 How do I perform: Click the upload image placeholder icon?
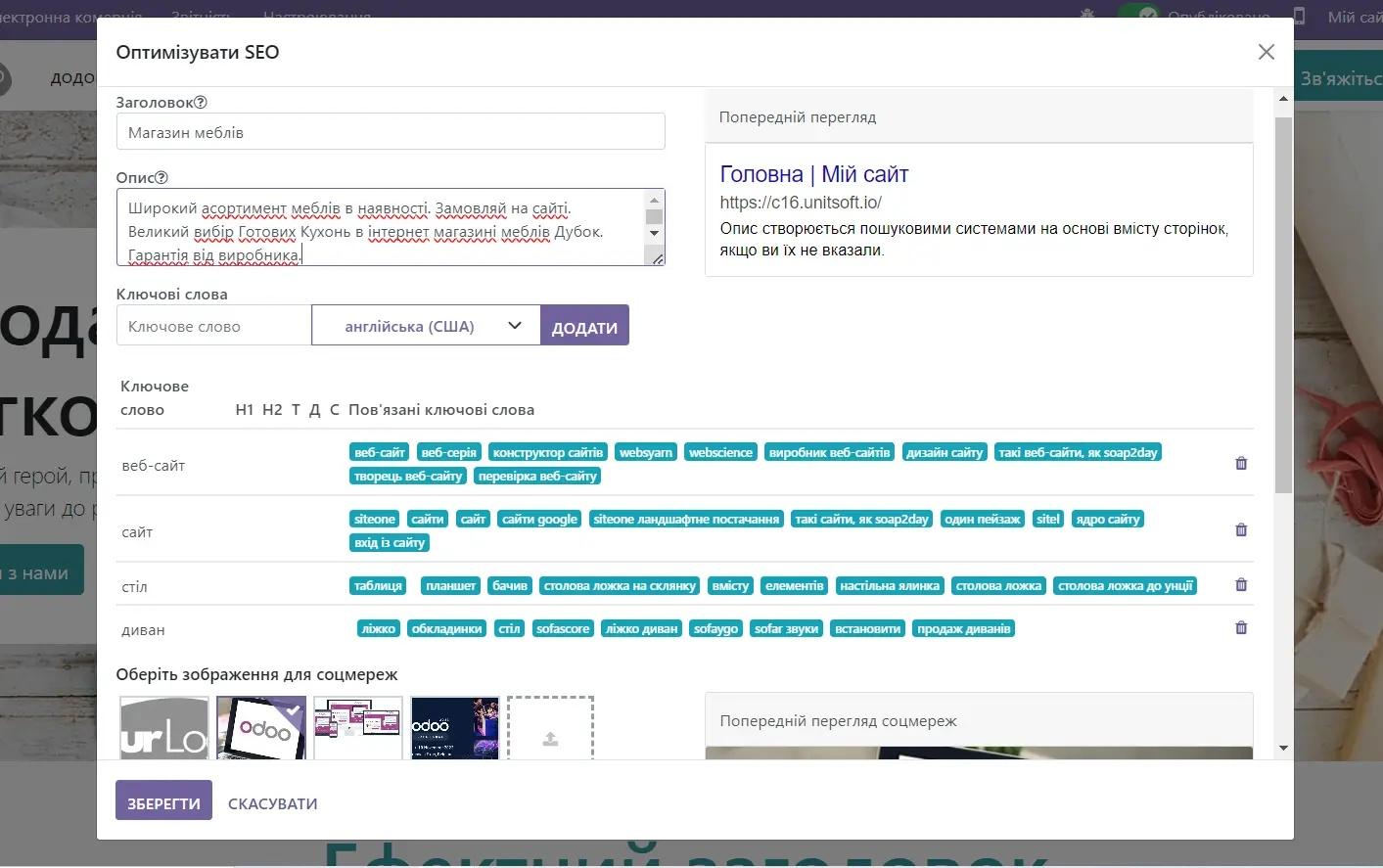[550, 739]
